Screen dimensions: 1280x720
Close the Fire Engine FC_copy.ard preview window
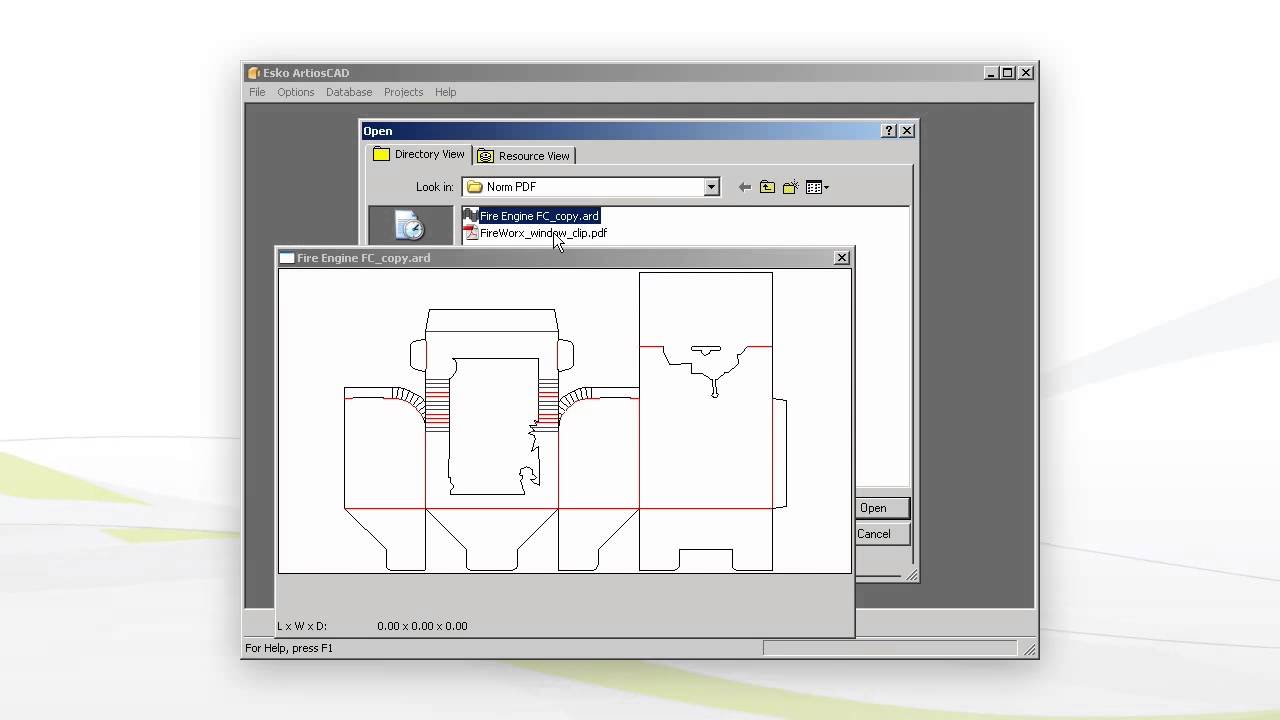coord(842,258)
